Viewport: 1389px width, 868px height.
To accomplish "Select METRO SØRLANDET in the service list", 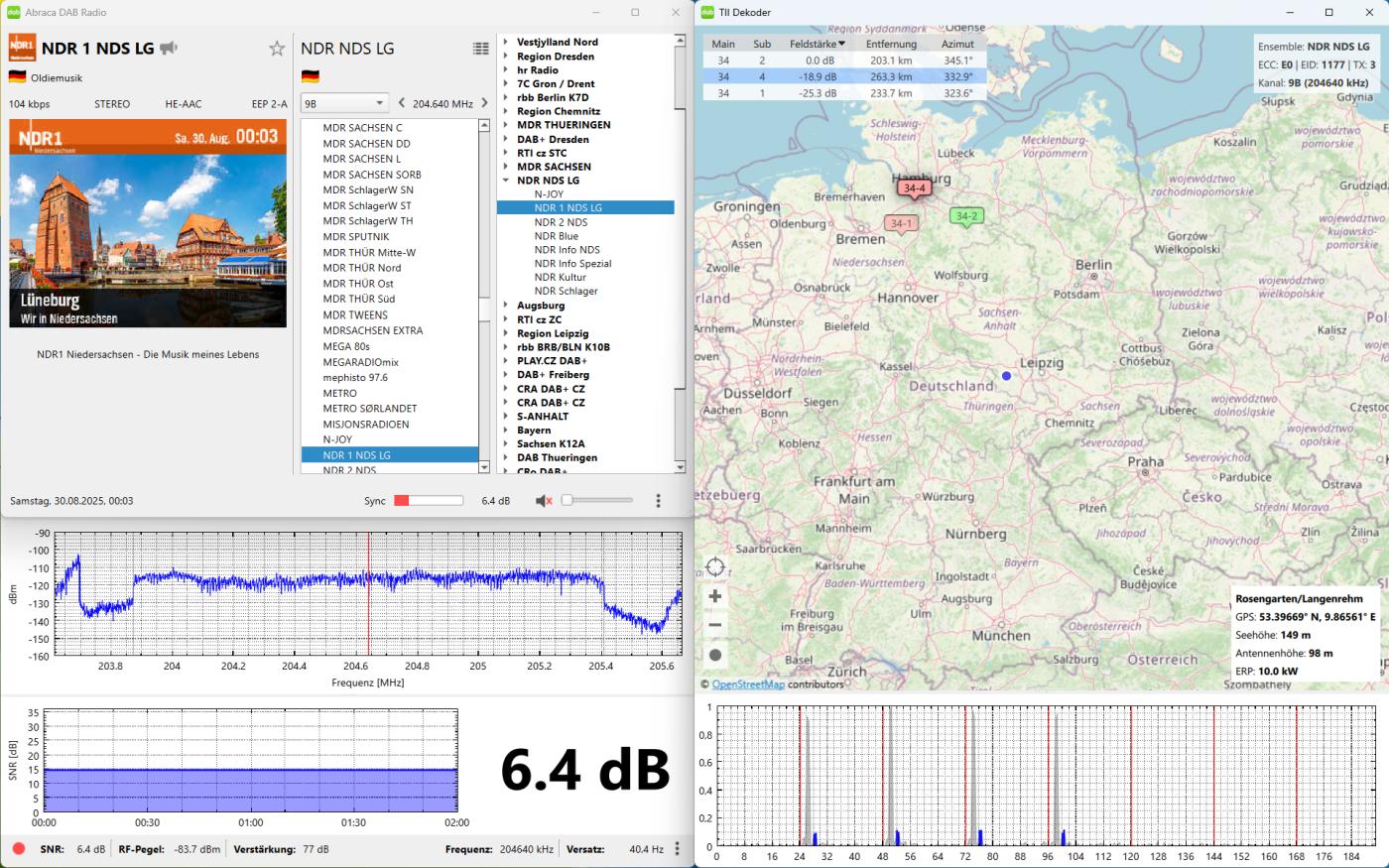I will pyautogui.click(x=389, y=409).
